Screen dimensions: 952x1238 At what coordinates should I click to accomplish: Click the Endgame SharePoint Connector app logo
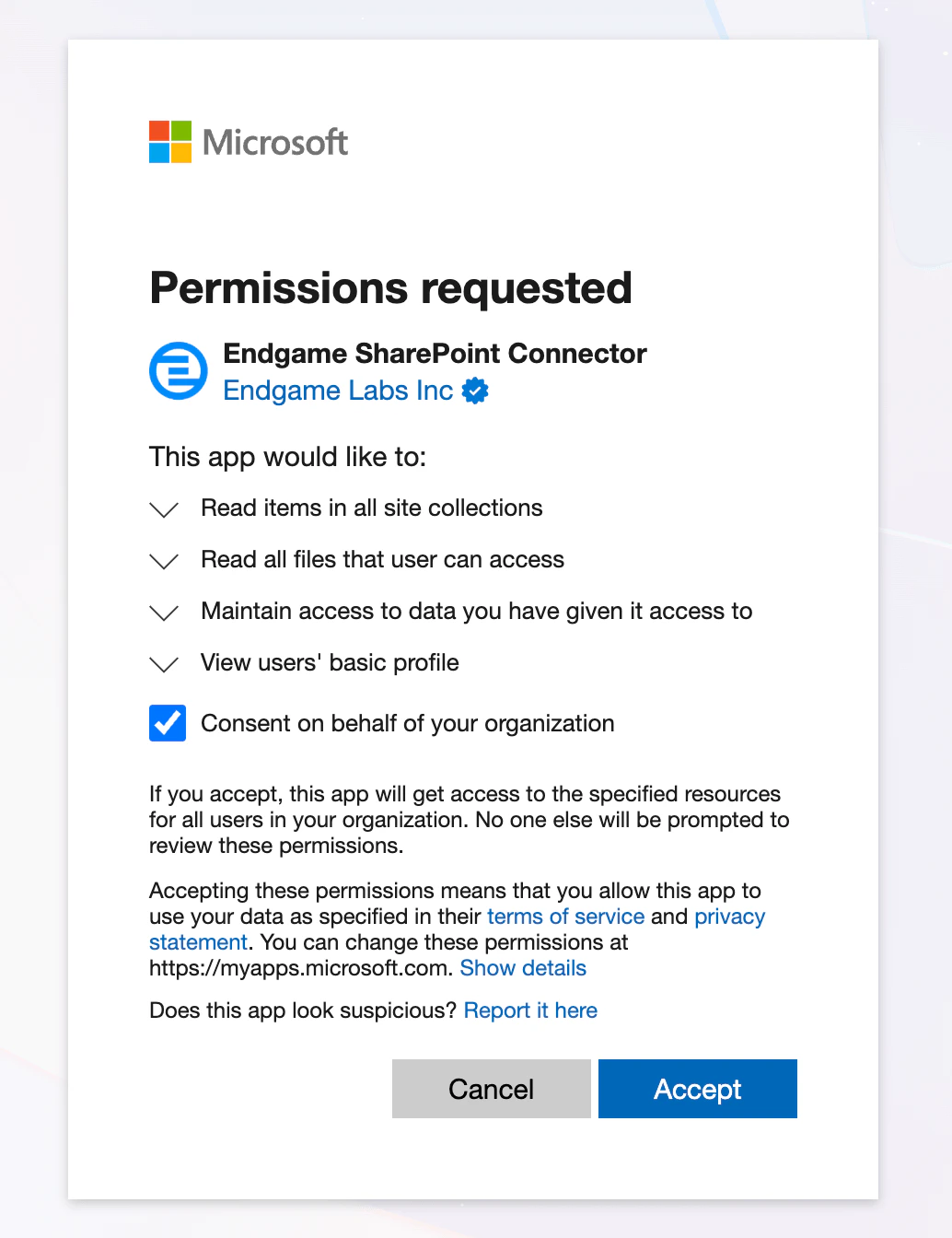click(177, 370)
